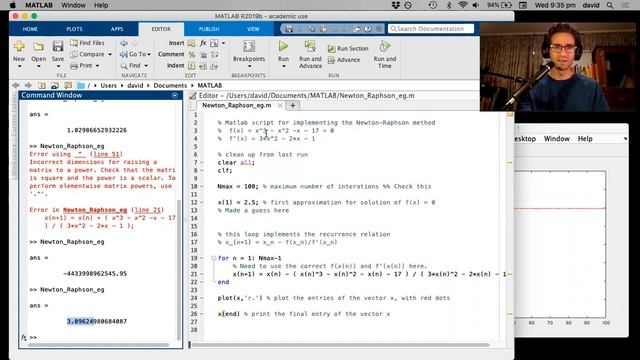
Task: Expand the Run dropdown arrow
Action: point(283,66)
